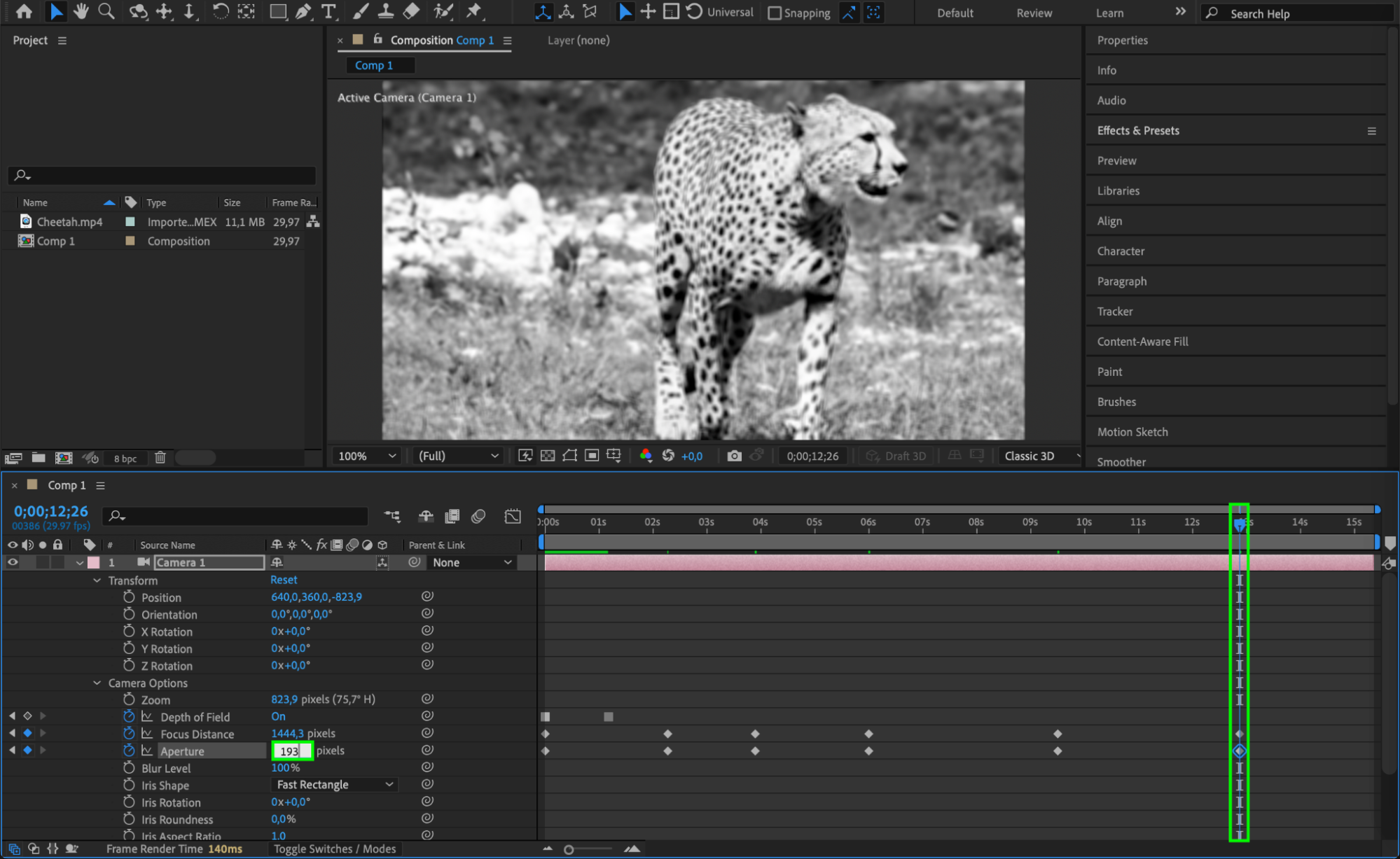Toggle the Aperture stopwatch
Screen dimensions: 1400x859
coord(129,750)
